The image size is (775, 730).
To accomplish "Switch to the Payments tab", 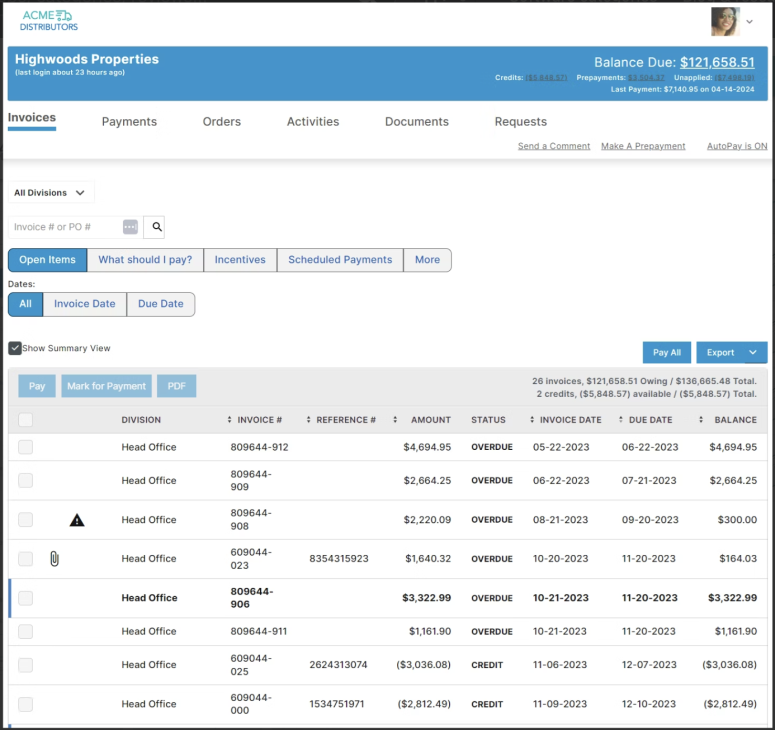I will [129, 122].
